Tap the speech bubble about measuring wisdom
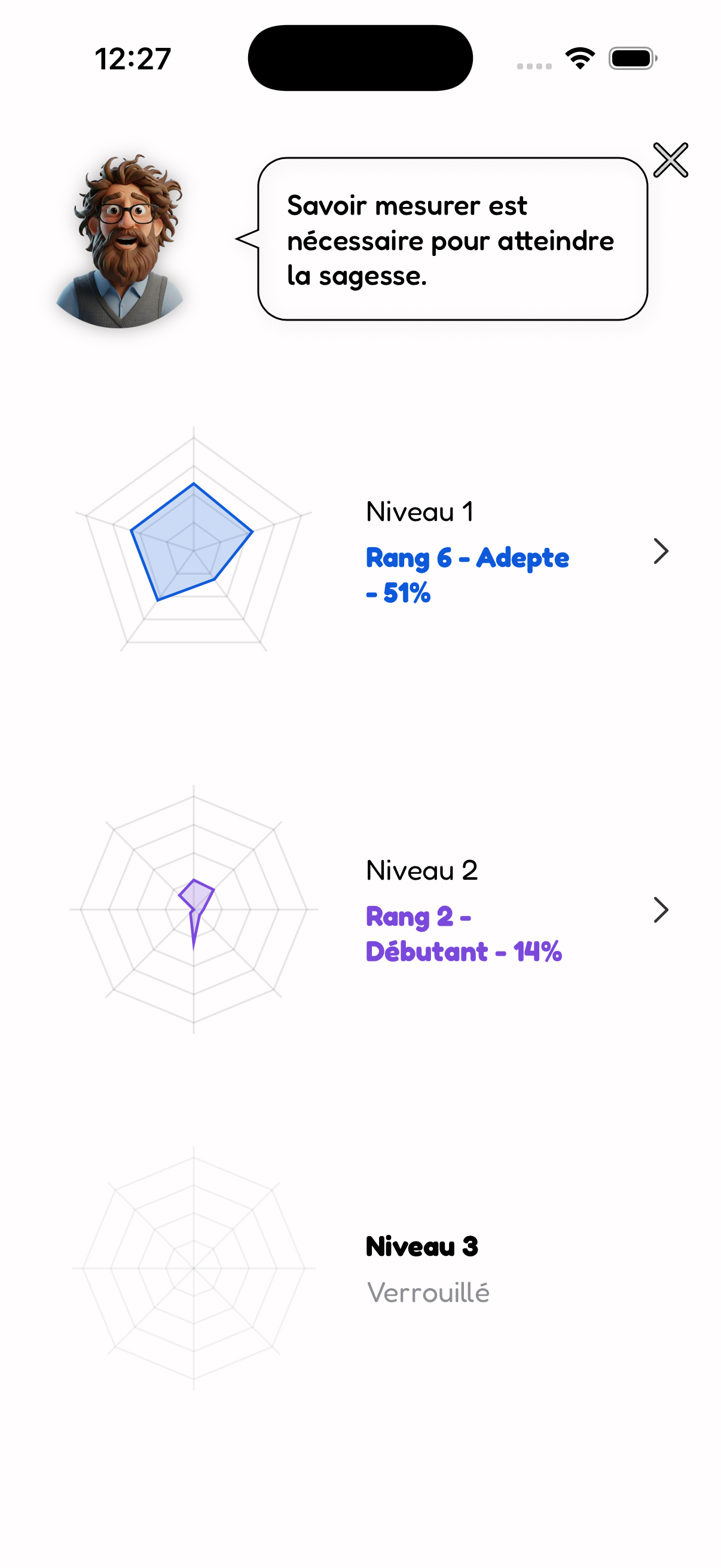Screen dimensions: 721x1568 tap(451, 239)
